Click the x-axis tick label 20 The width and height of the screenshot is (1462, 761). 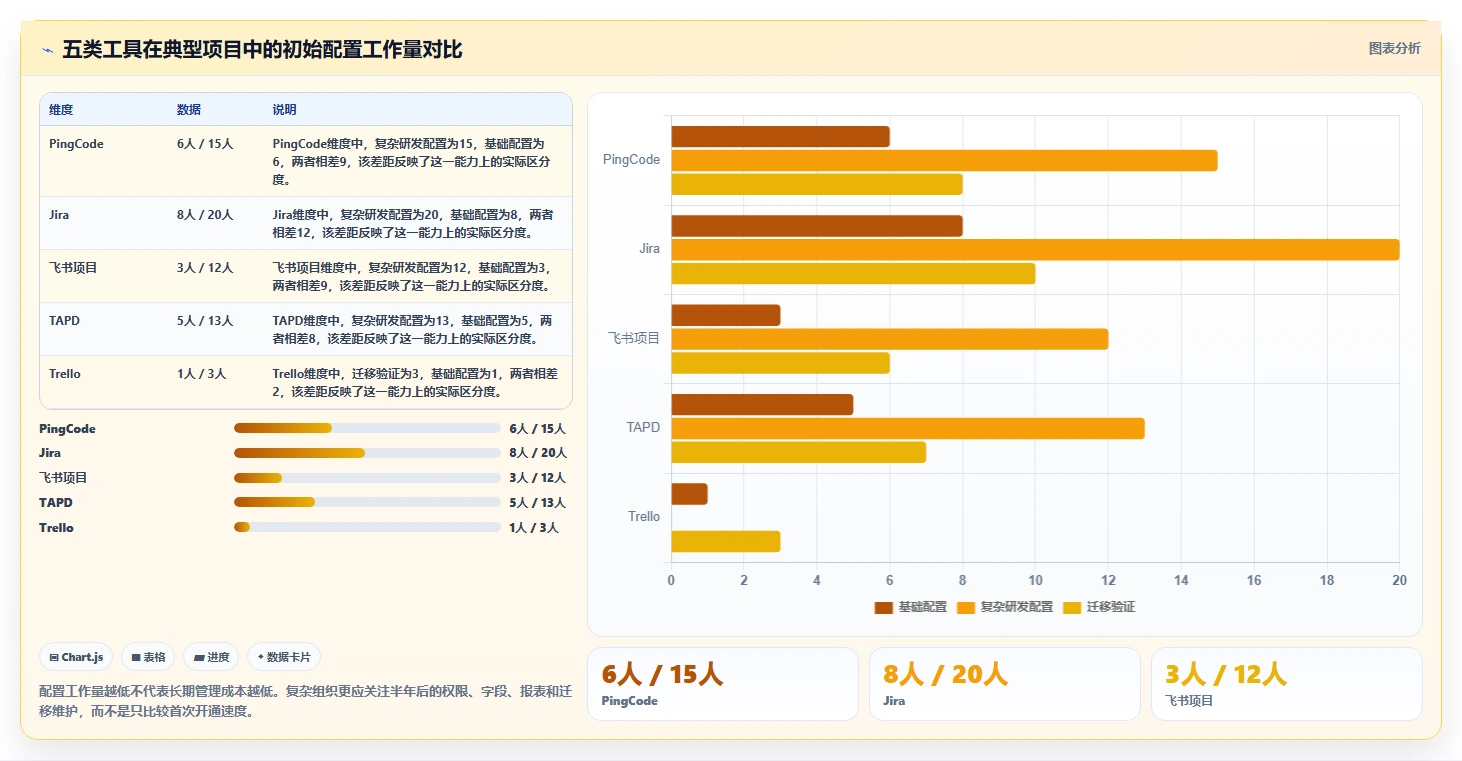tap(1400, 581)
